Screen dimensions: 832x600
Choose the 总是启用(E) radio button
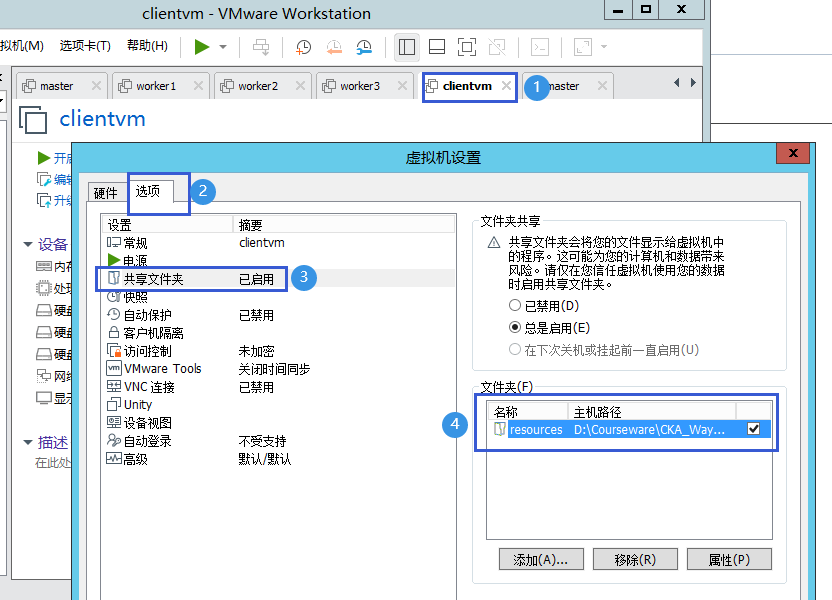(x=515, y=327)
